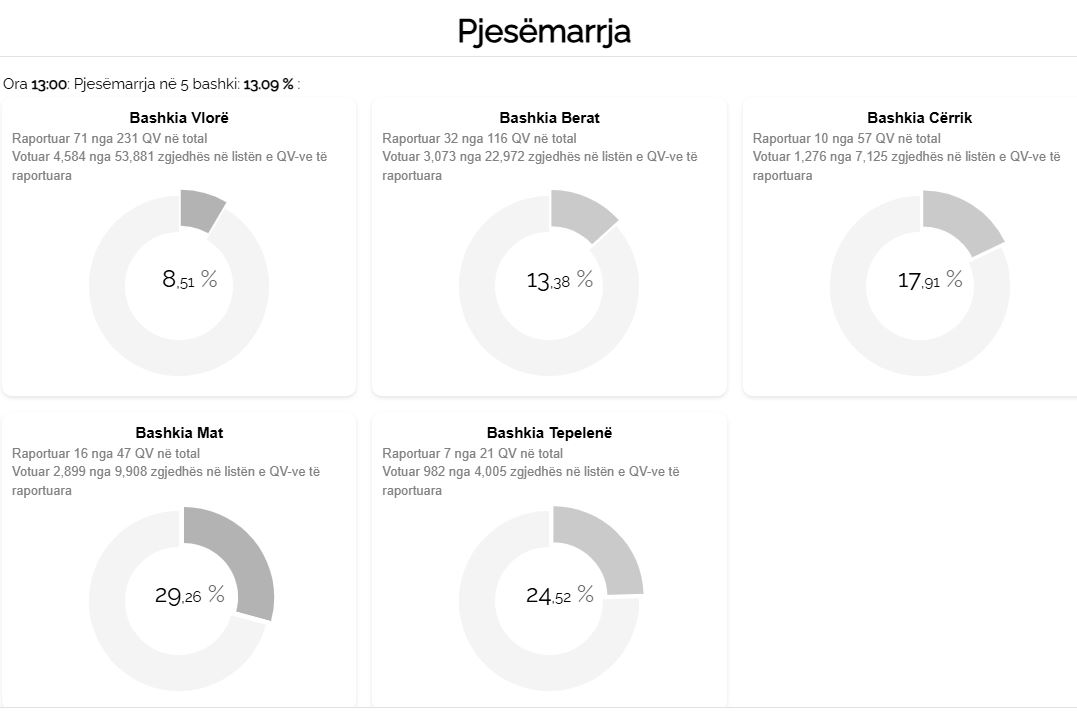Click the 'Raportuar 71 nga 231 QV' text
Image resolution: width=1077 pixels, height=723 pixels.
click(x=110, y=139)
